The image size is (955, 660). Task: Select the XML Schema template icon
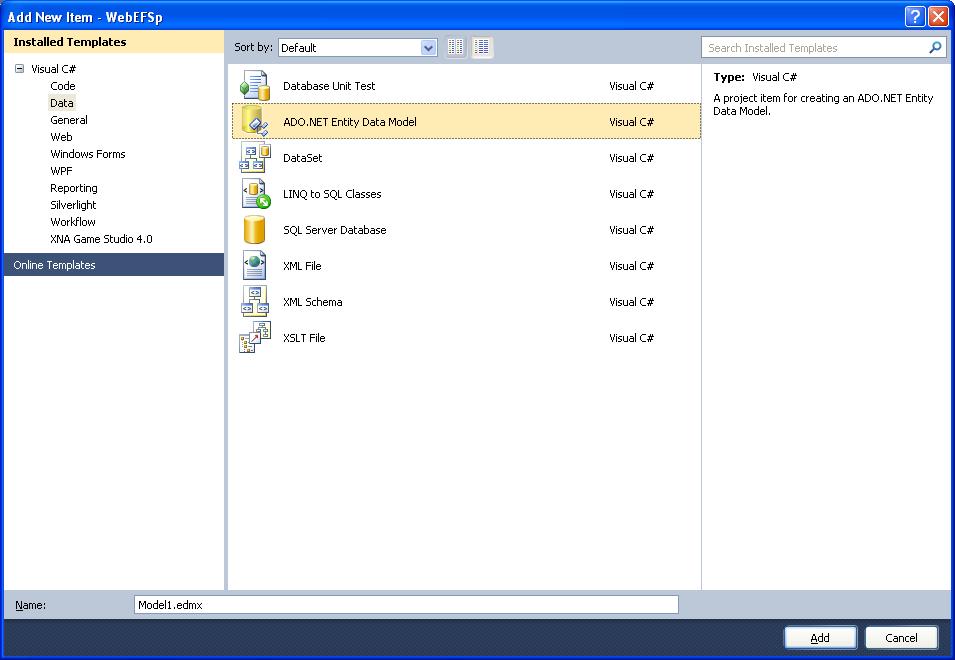pyautogui.click(x=255, y=302)
